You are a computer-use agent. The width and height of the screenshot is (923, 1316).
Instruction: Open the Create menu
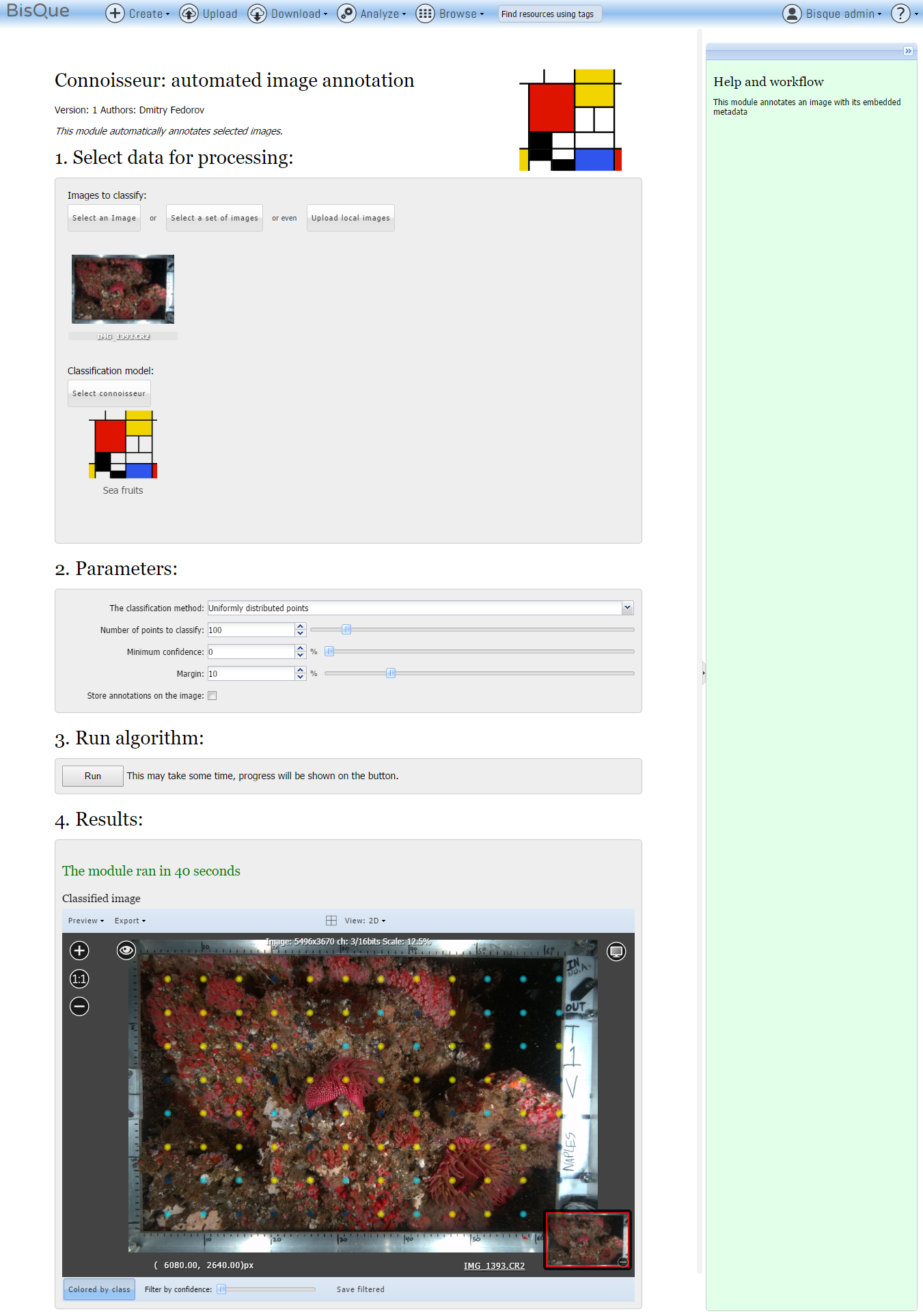[x=138, y=14]
